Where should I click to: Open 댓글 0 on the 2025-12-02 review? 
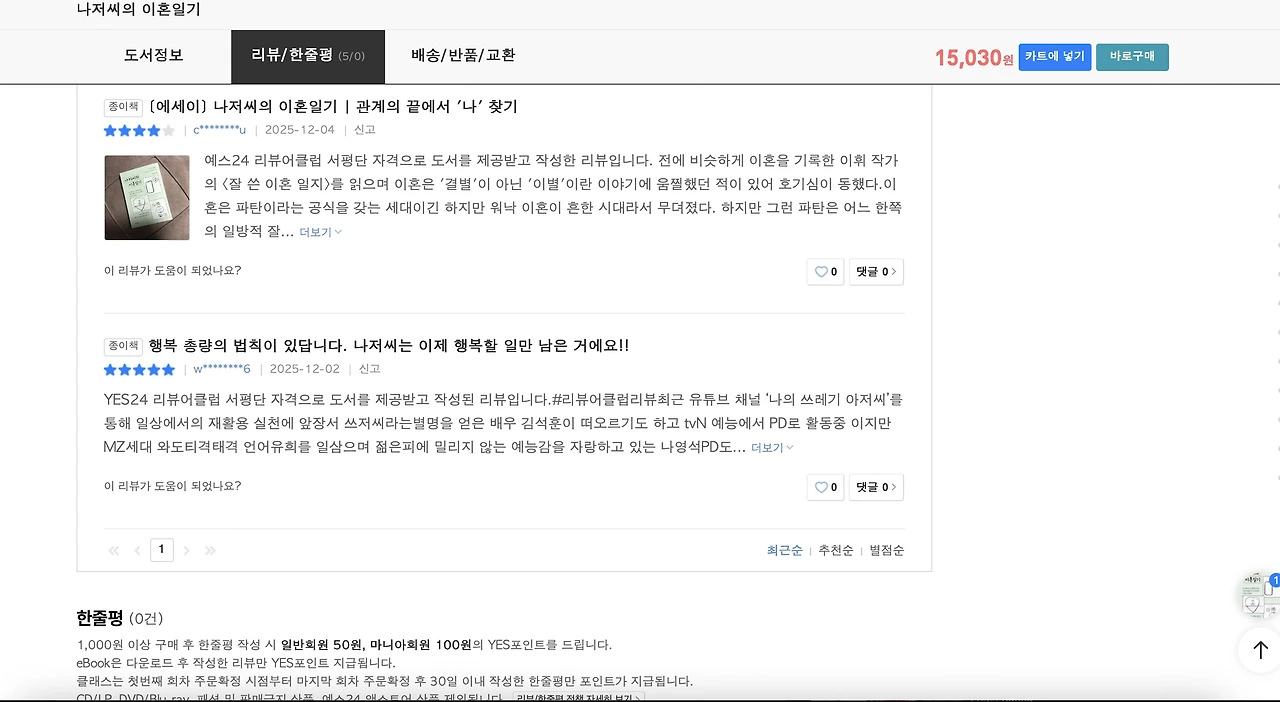[x=876, y=487]
